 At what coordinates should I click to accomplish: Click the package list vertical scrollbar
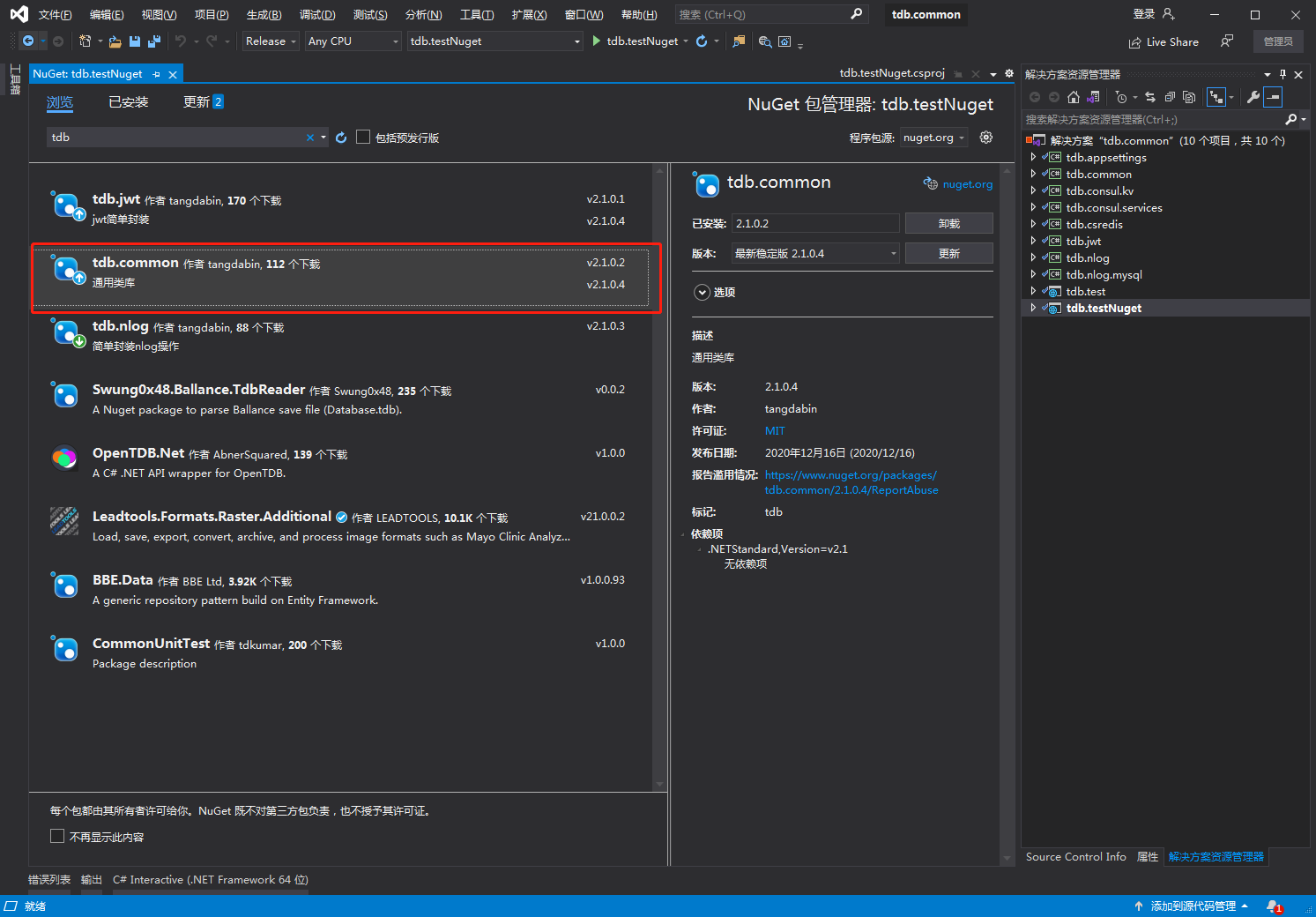click(x=659, y=476)
